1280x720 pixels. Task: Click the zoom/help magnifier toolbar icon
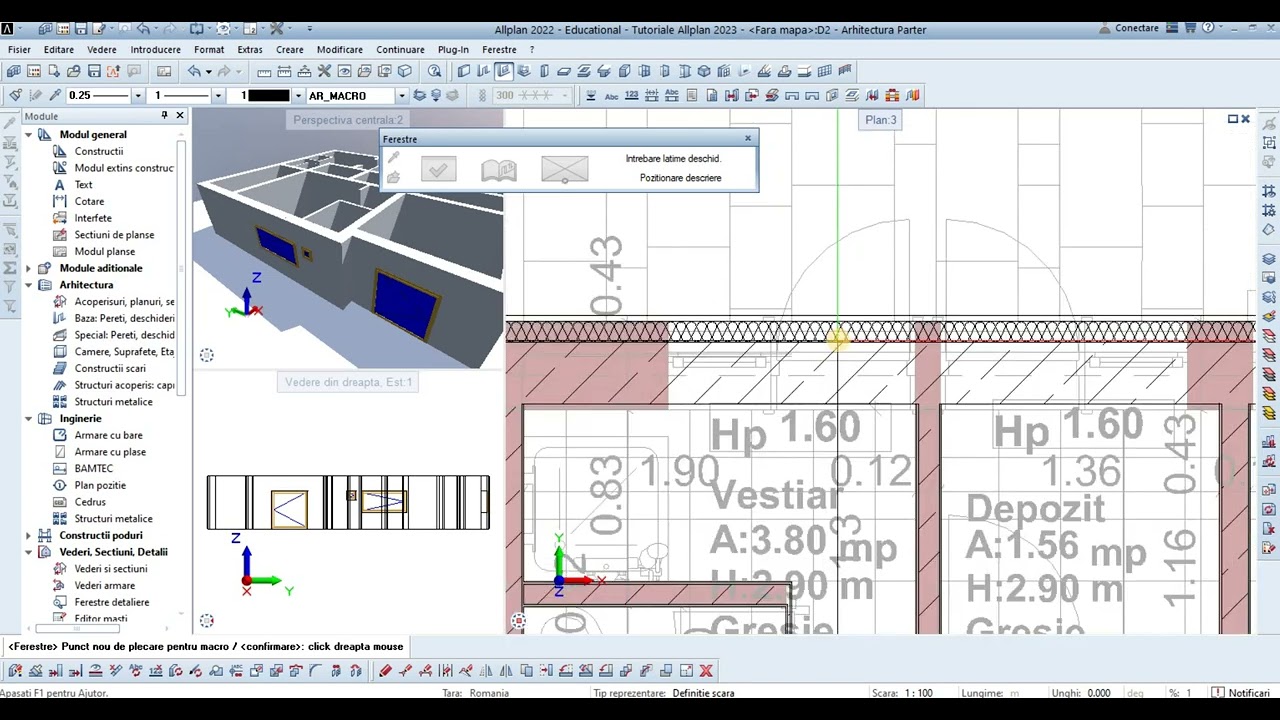434,71
